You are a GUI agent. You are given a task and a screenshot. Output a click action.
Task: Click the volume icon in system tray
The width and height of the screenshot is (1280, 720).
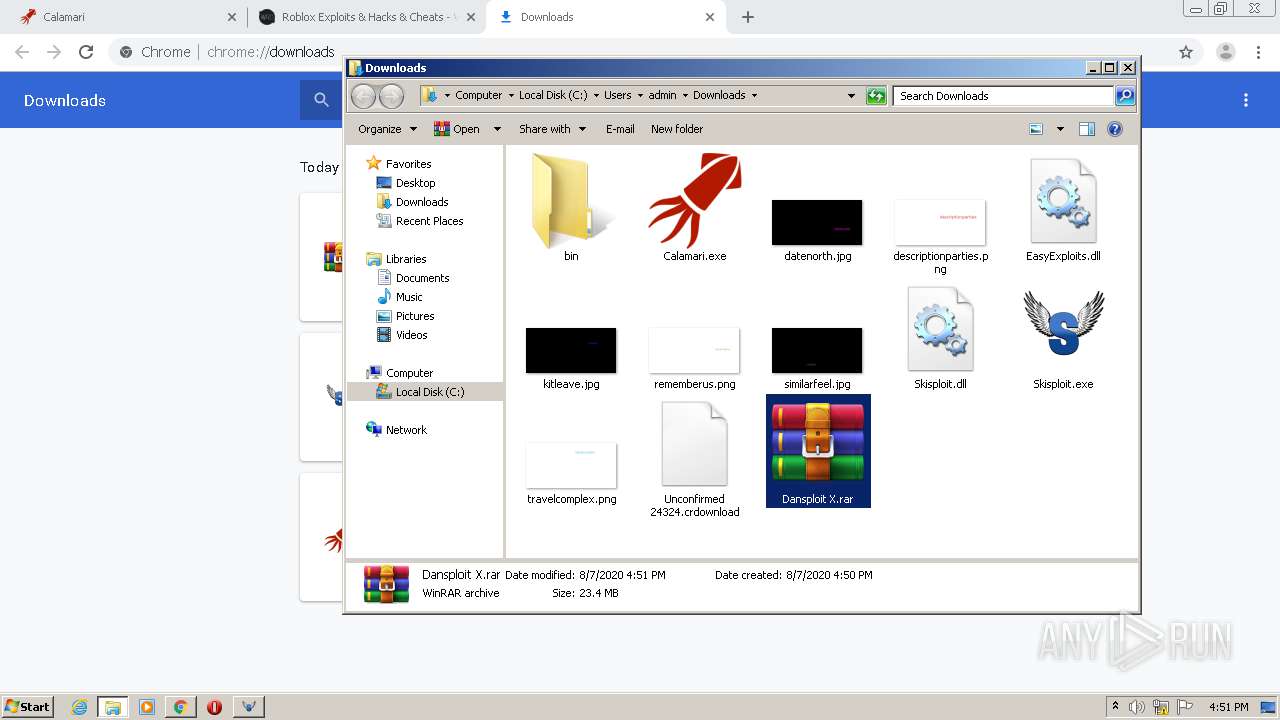point(1137,707)
